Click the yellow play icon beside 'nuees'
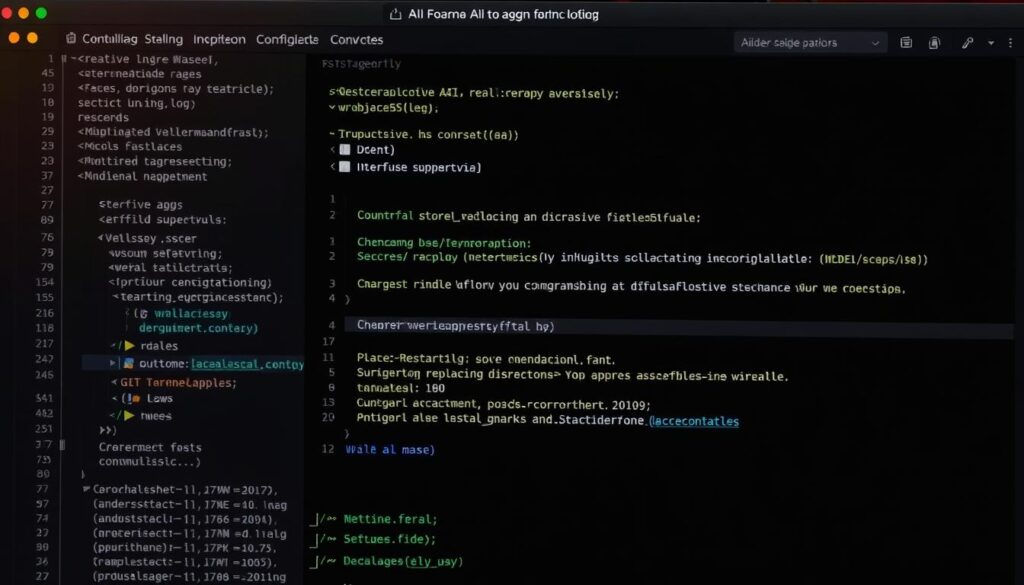This screenshot has height=585, width=1024. (x=129, y=415)
